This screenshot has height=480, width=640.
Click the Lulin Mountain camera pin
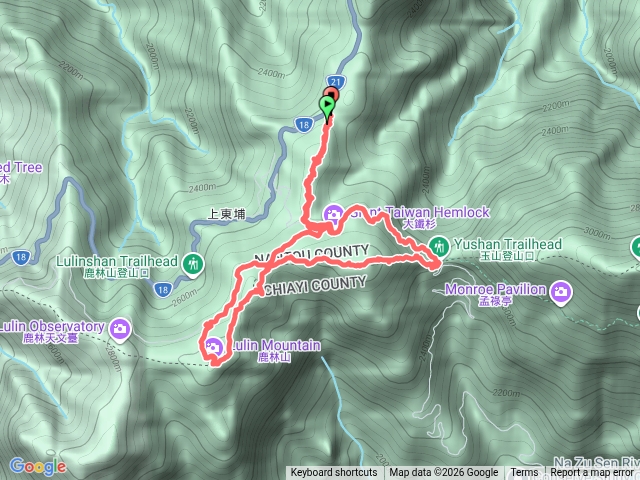click(x=213, y=348)
